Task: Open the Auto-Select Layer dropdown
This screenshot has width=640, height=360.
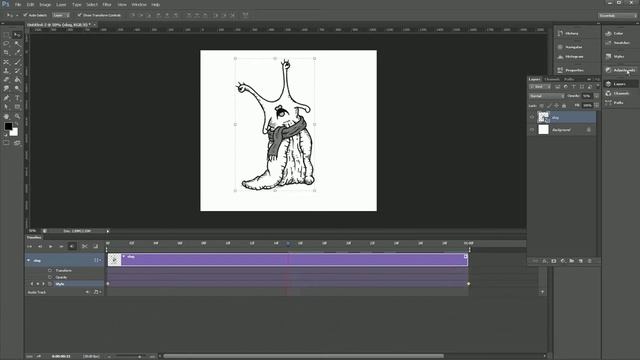Action: [x=61, y=15]
